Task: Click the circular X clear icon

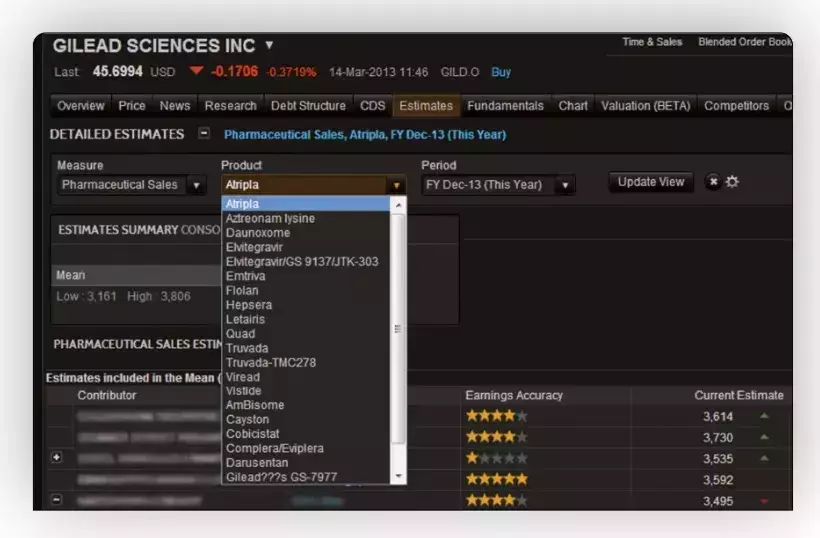Action: click(713, 181)
